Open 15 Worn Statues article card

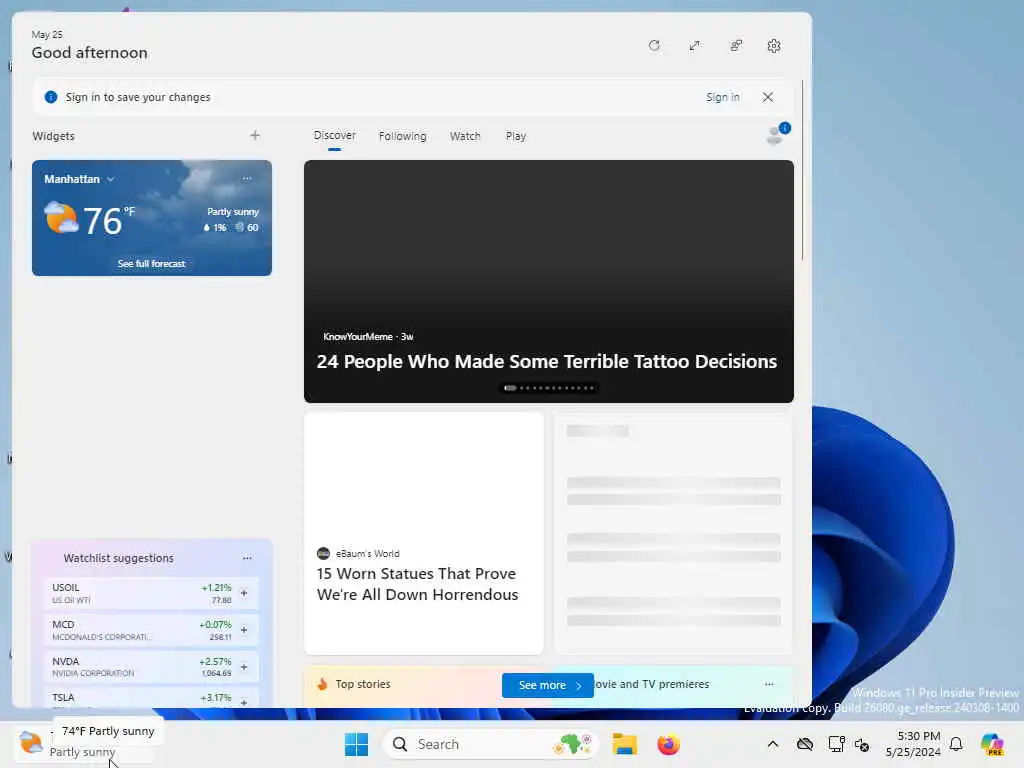(424, 534)
